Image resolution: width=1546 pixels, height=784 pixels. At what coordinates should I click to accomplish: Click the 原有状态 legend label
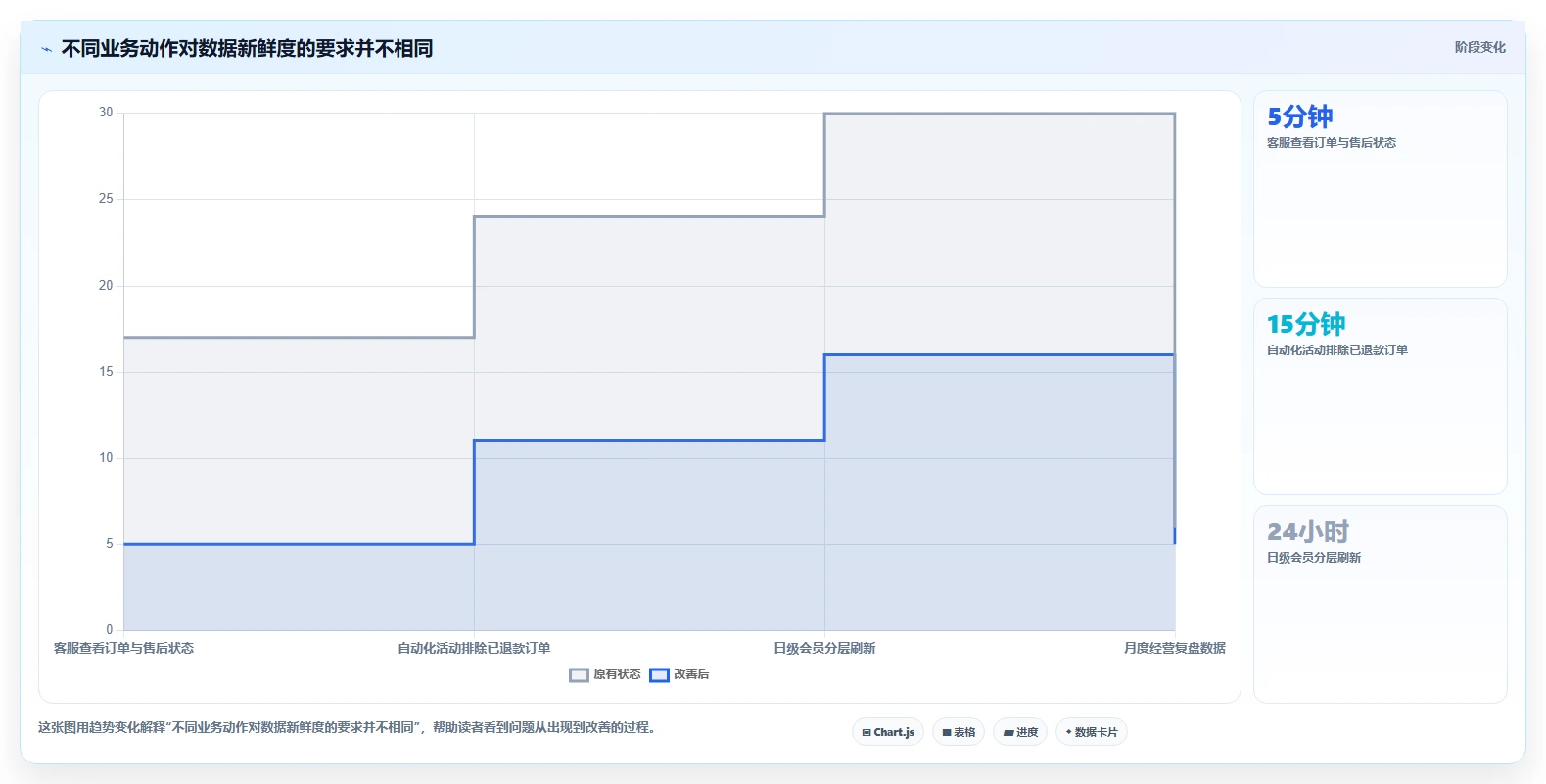click(x=617, y=674)
